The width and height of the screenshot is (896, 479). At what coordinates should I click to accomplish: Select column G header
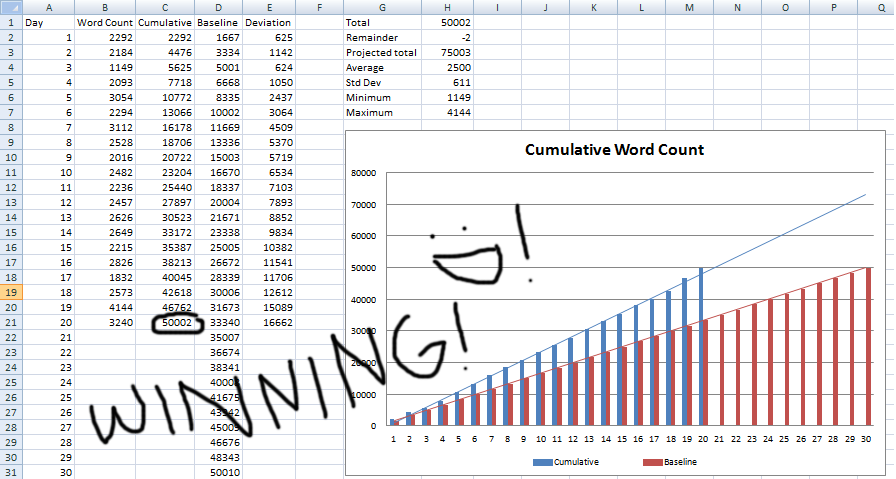coord(382,7)
